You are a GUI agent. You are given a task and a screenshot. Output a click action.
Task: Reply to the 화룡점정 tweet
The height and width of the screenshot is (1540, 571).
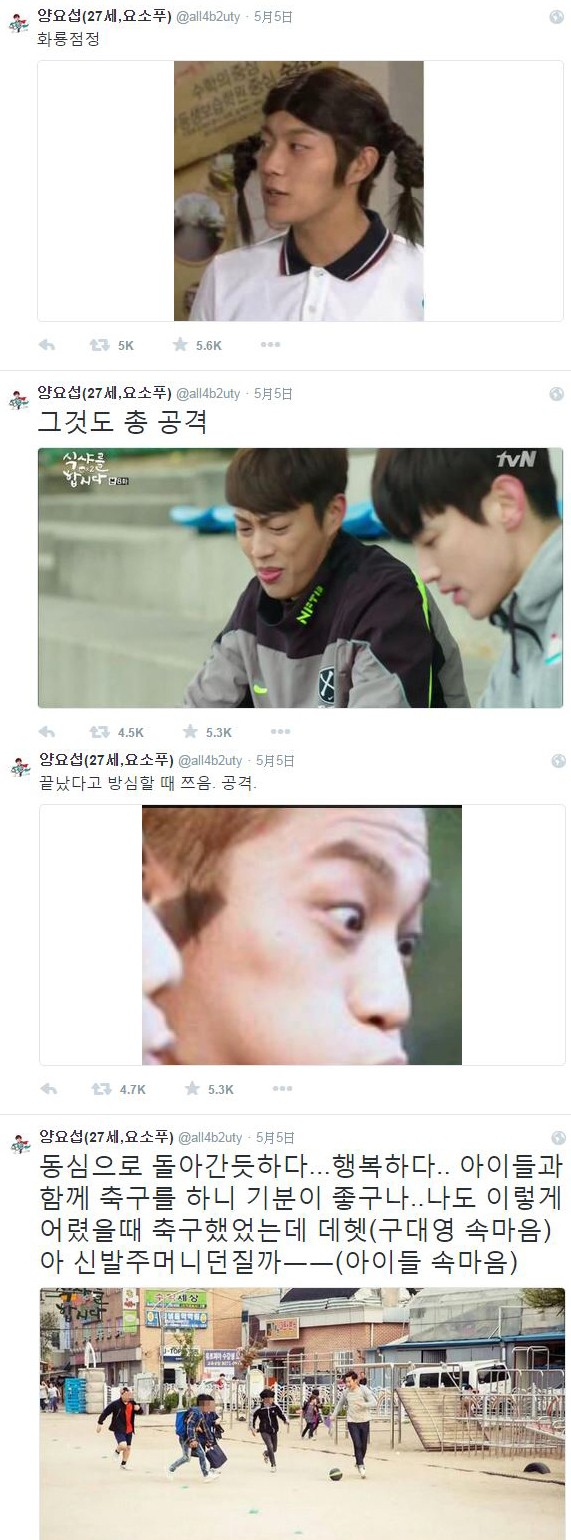46,345
